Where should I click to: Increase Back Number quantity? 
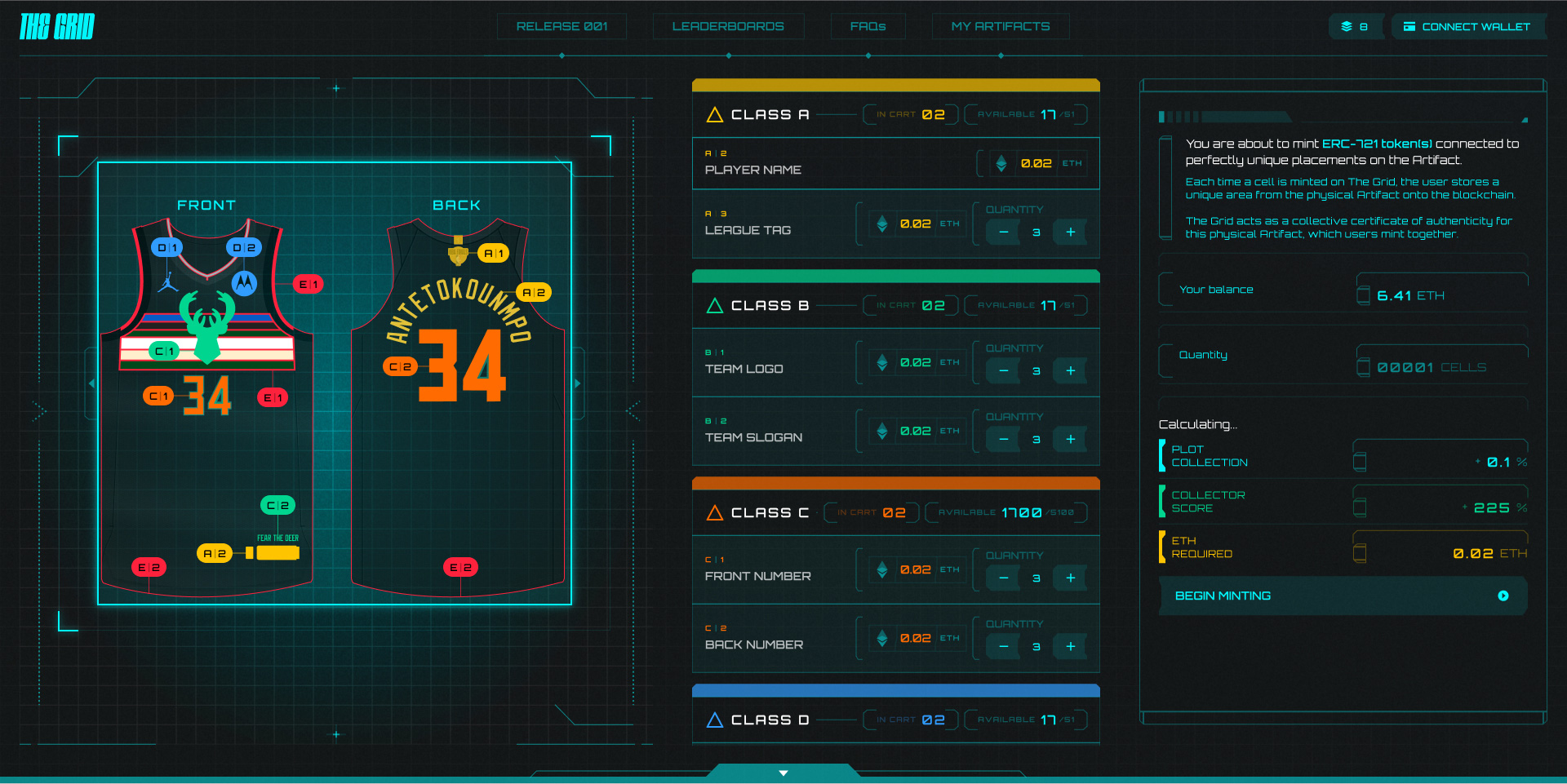(x=1071, y=647)
